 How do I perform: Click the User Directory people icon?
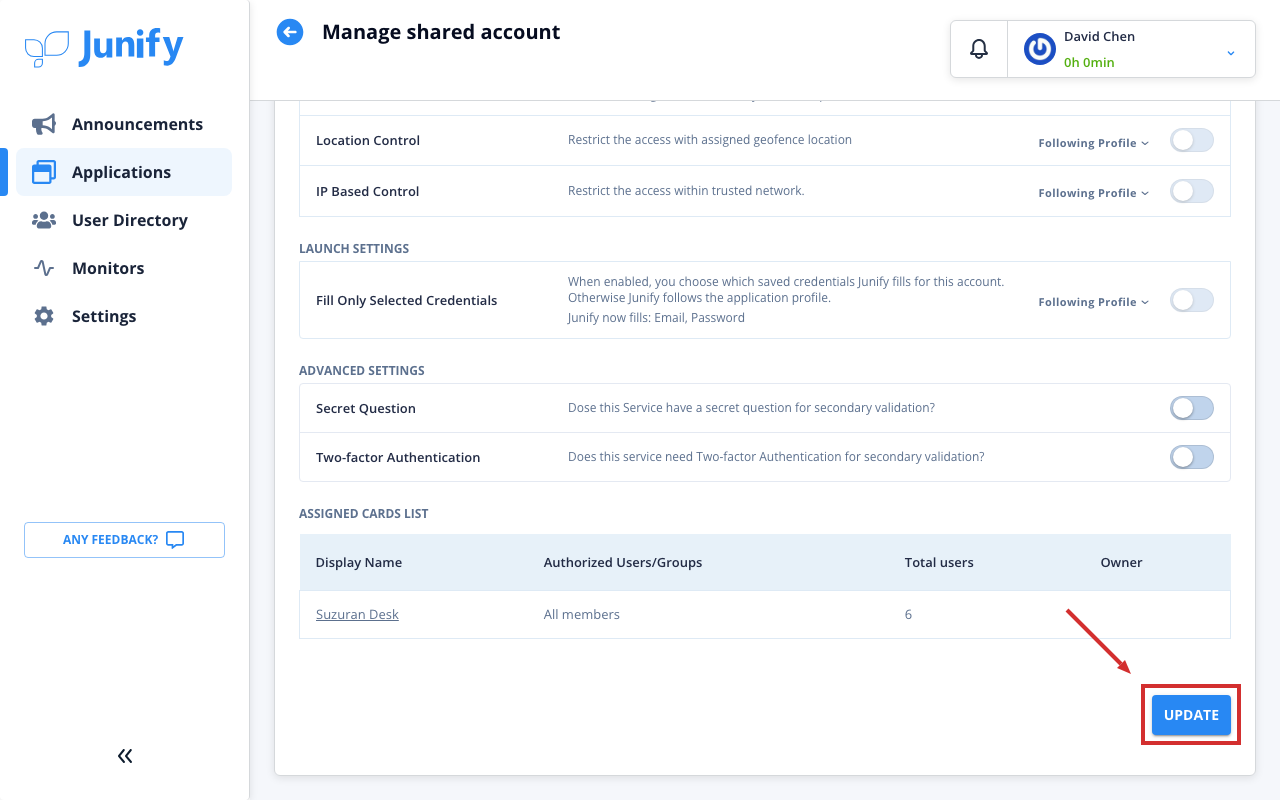pyautogui.click(x=44, y=220)
